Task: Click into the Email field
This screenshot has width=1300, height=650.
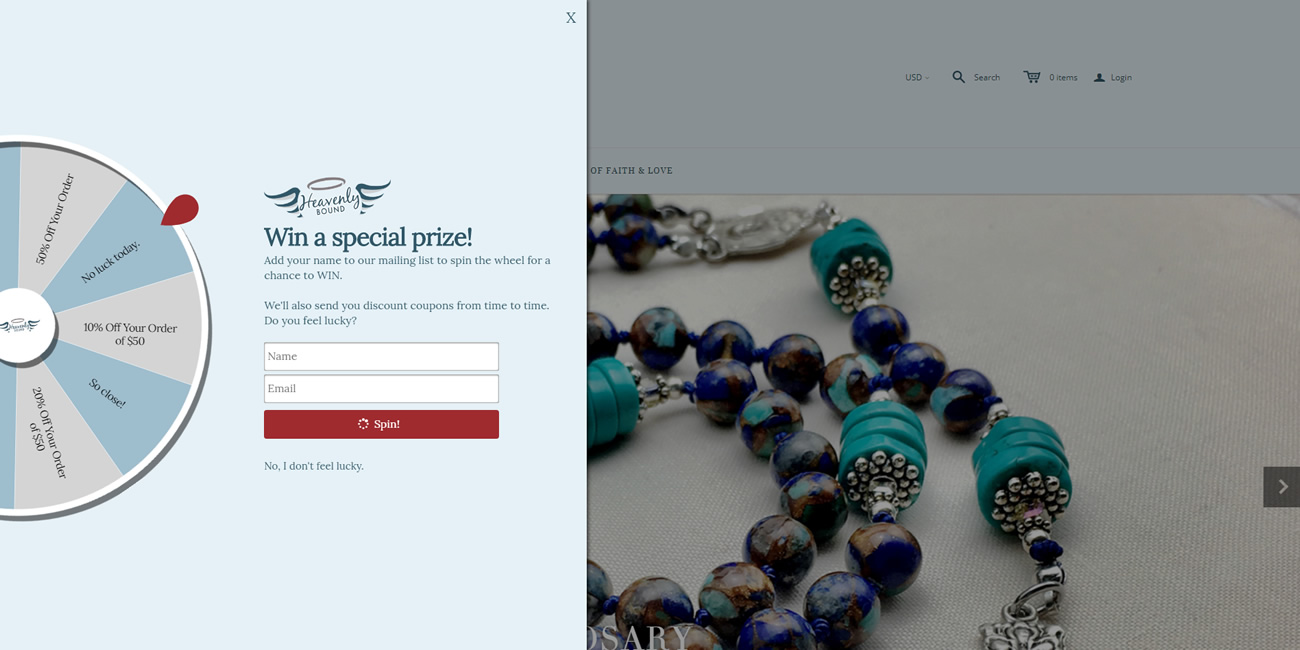Action: click(381, 388)
